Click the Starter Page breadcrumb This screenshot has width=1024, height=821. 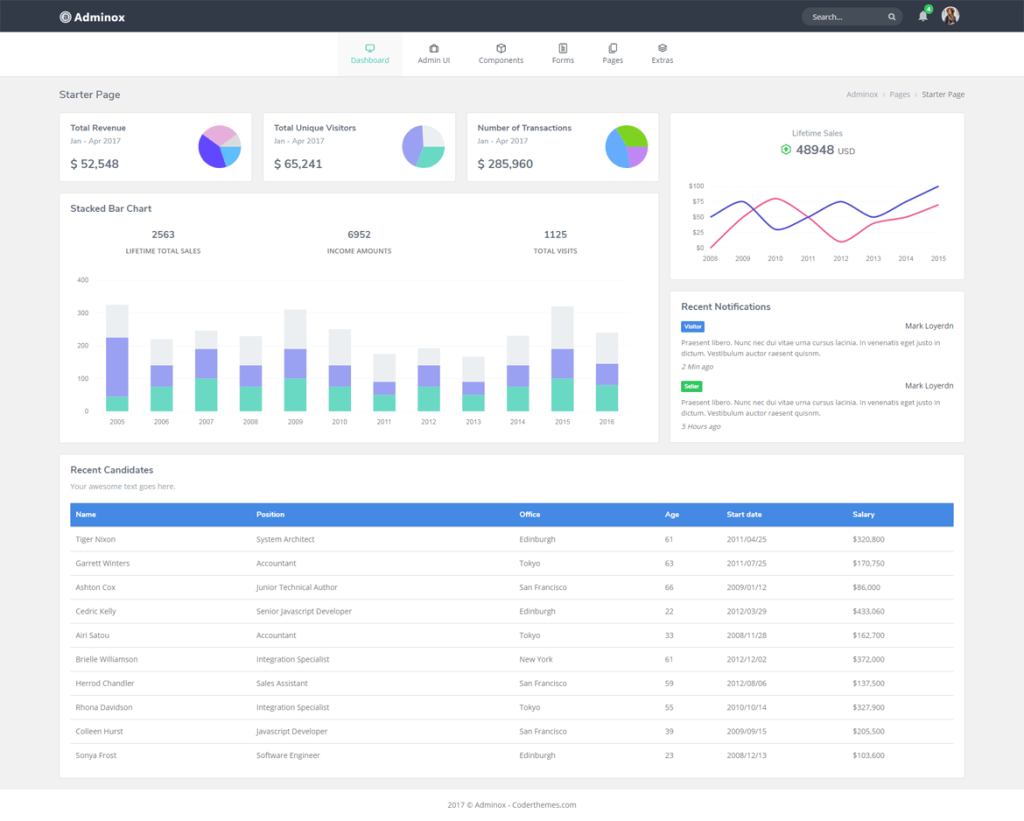pos(943,94)
